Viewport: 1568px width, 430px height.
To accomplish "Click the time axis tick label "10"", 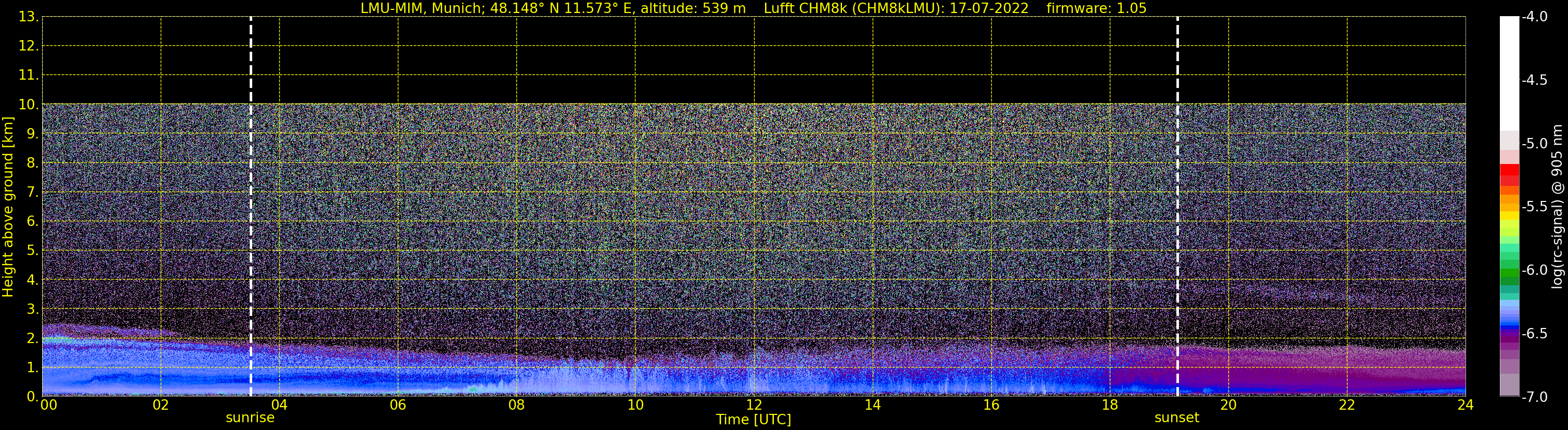I will 636,405.
